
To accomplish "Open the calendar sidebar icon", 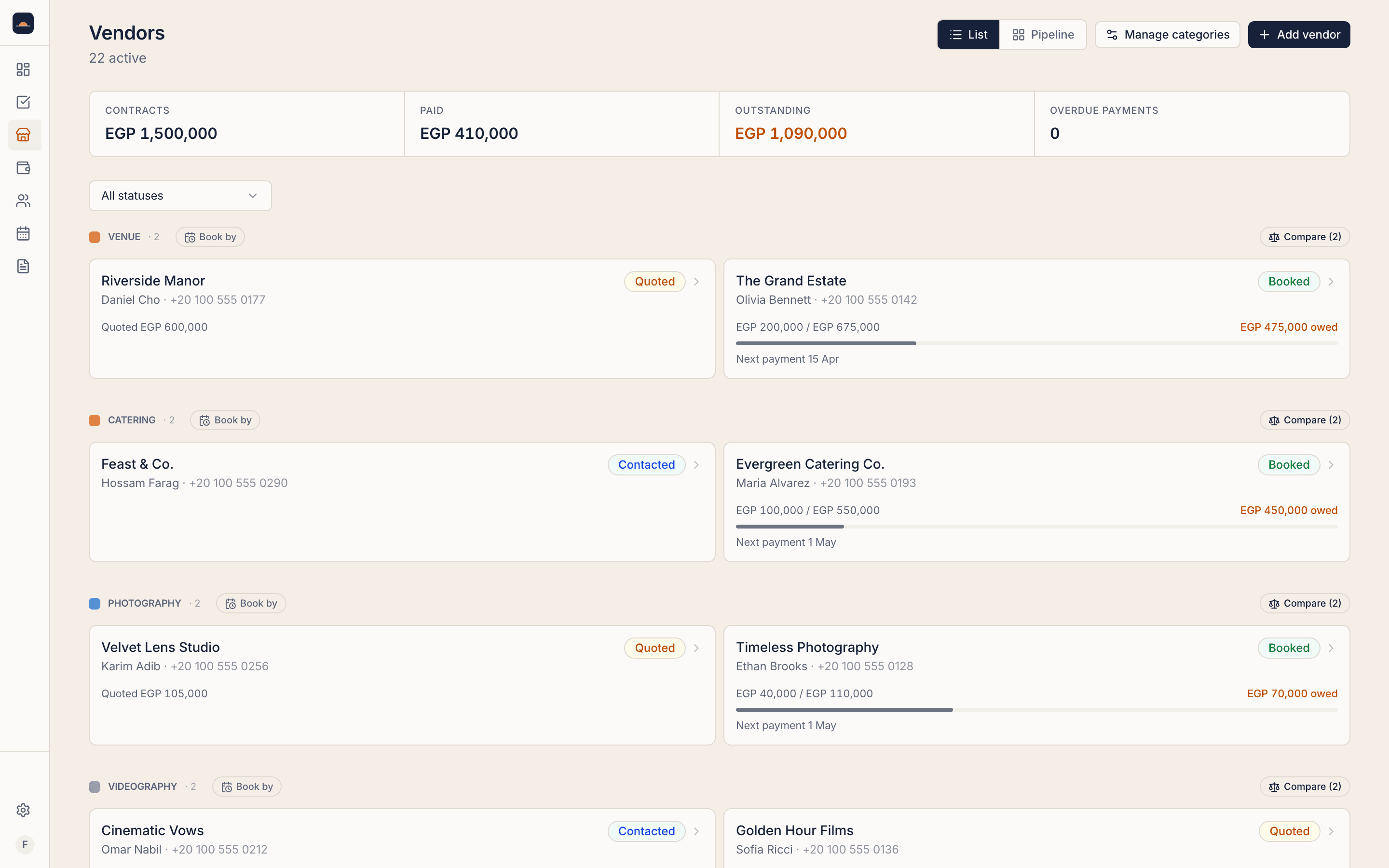I will pos(23,233).
